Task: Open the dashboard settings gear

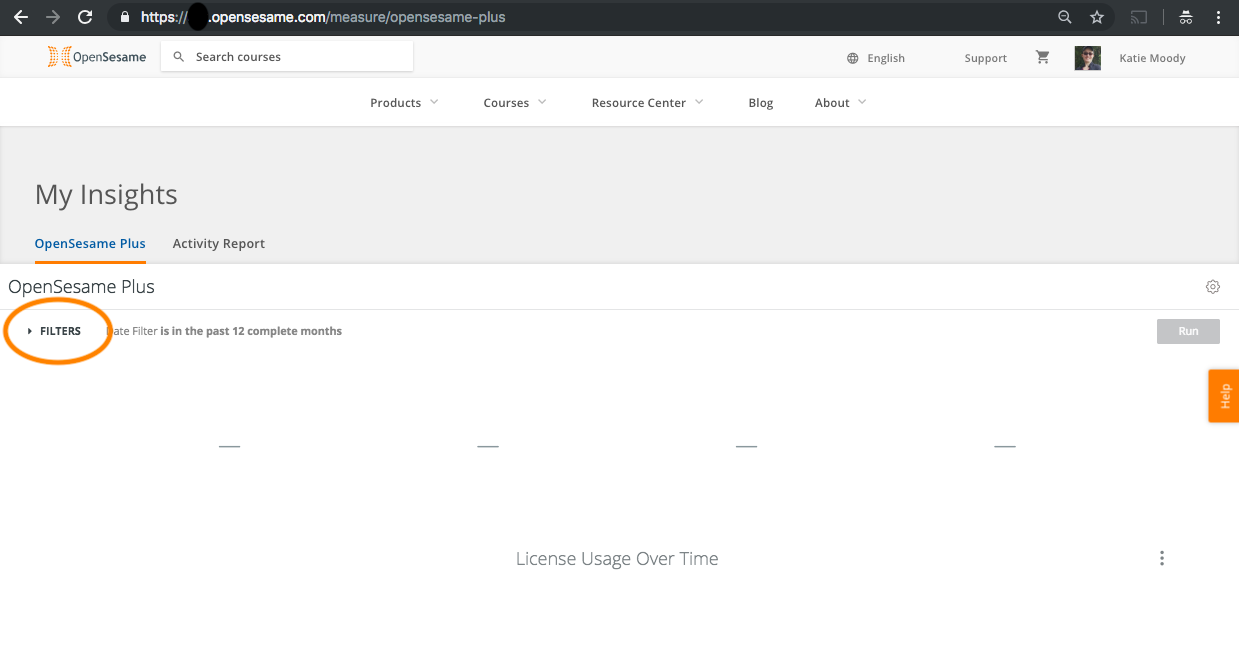Action: [x=1213, y=287]
